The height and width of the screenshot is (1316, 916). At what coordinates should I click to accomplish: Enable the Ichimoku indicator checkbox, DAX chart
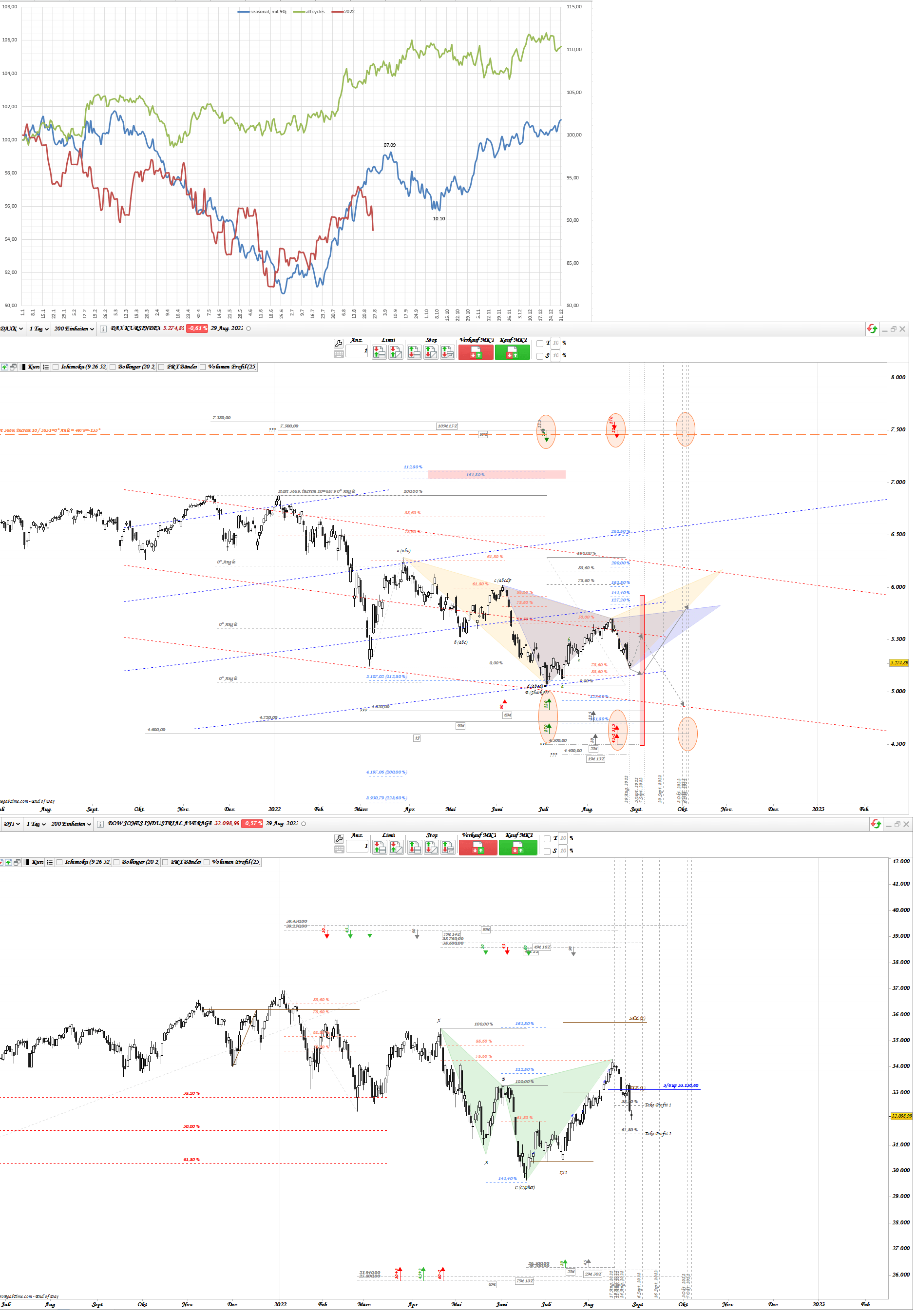pyautogui.click(x=56, y=367)
